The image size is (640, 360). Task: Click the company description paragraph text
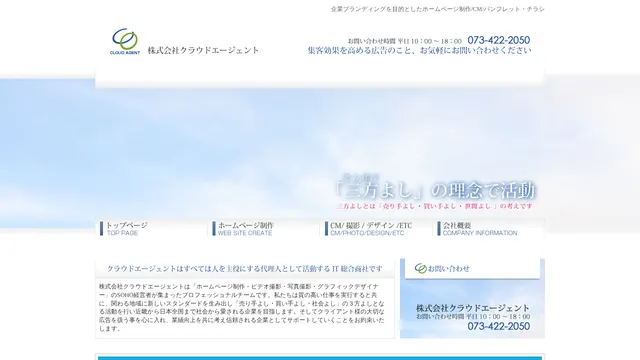pyautogui.click(x=242, y=307)
